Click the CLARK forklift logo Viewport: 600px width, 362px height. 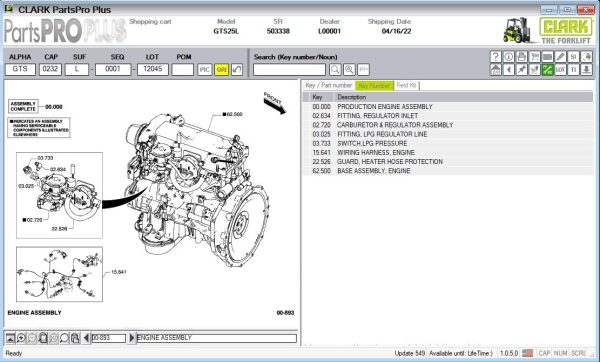pos(548,31)
